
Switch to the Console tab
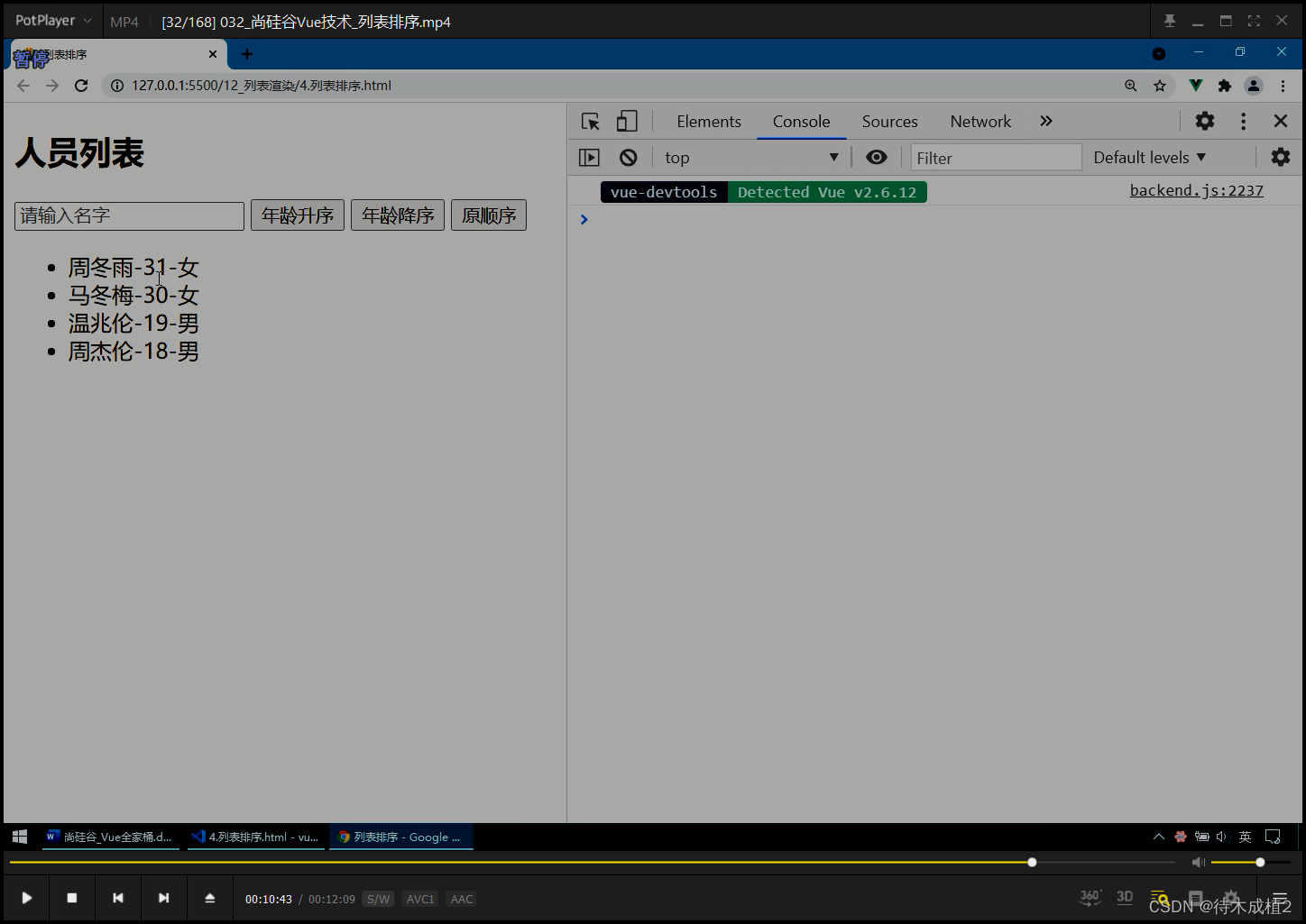point(802,122)
